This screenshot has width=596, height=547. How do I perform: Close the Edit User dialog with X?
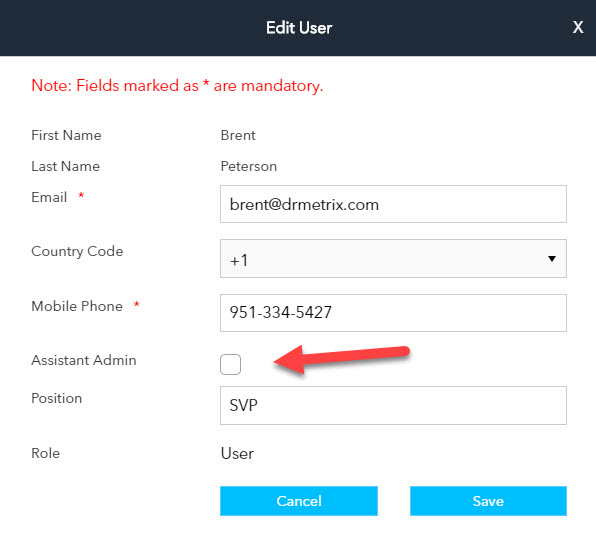[578, 27]
